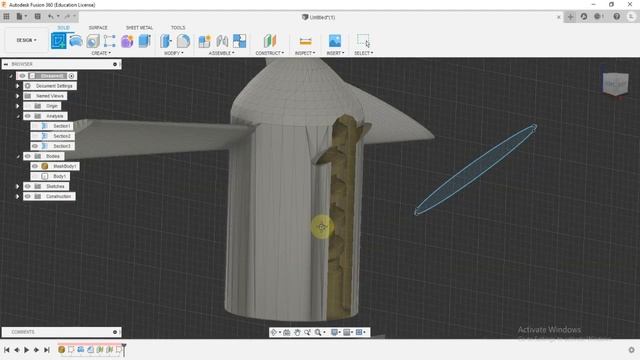The image size is (640, 360).
Task: Click the Save icon in quick access bar
Action: (x=38, y=16)
